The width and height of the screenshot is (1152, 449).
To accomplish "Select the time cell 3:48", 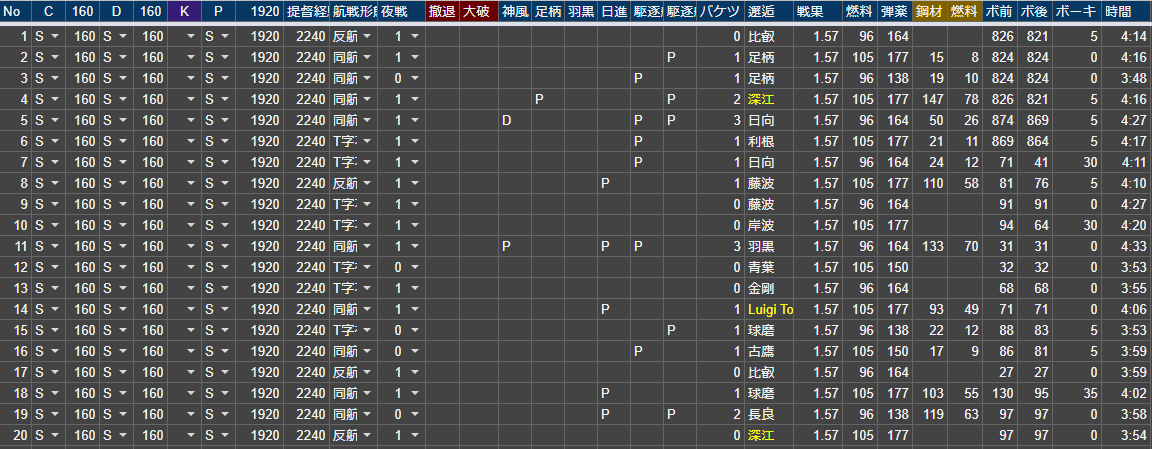I will click(1126, 79).
